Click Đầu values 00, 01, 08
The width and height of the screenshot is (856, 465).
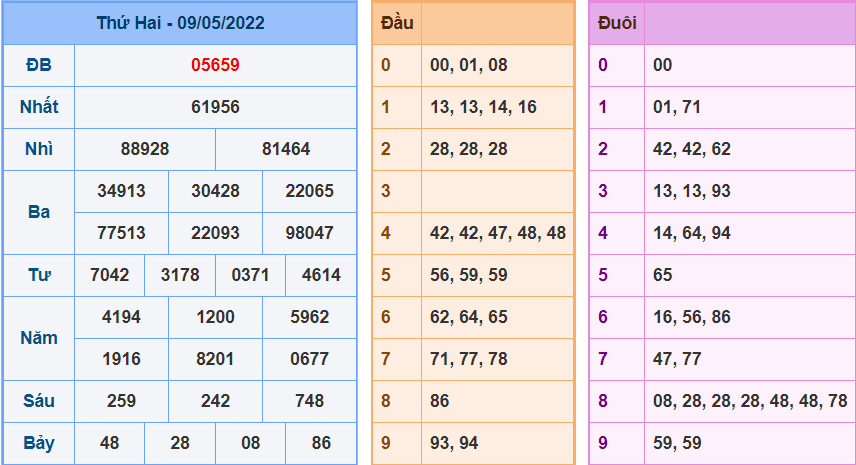(468, 65)
